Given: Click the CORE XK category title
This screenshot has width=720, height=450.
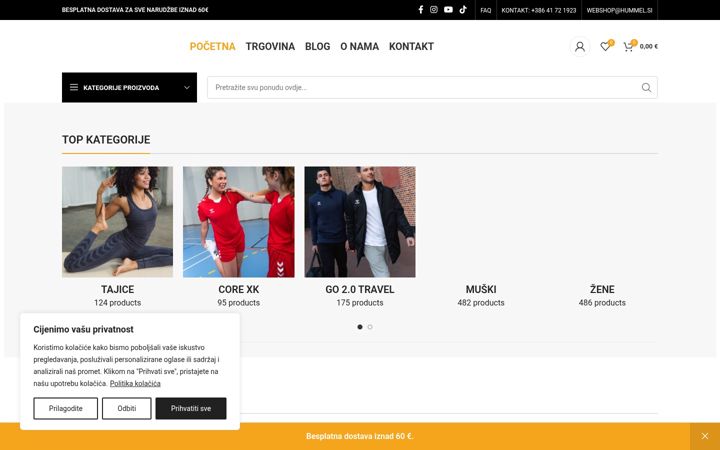Looking at the screenshot, I should [239, 289].
